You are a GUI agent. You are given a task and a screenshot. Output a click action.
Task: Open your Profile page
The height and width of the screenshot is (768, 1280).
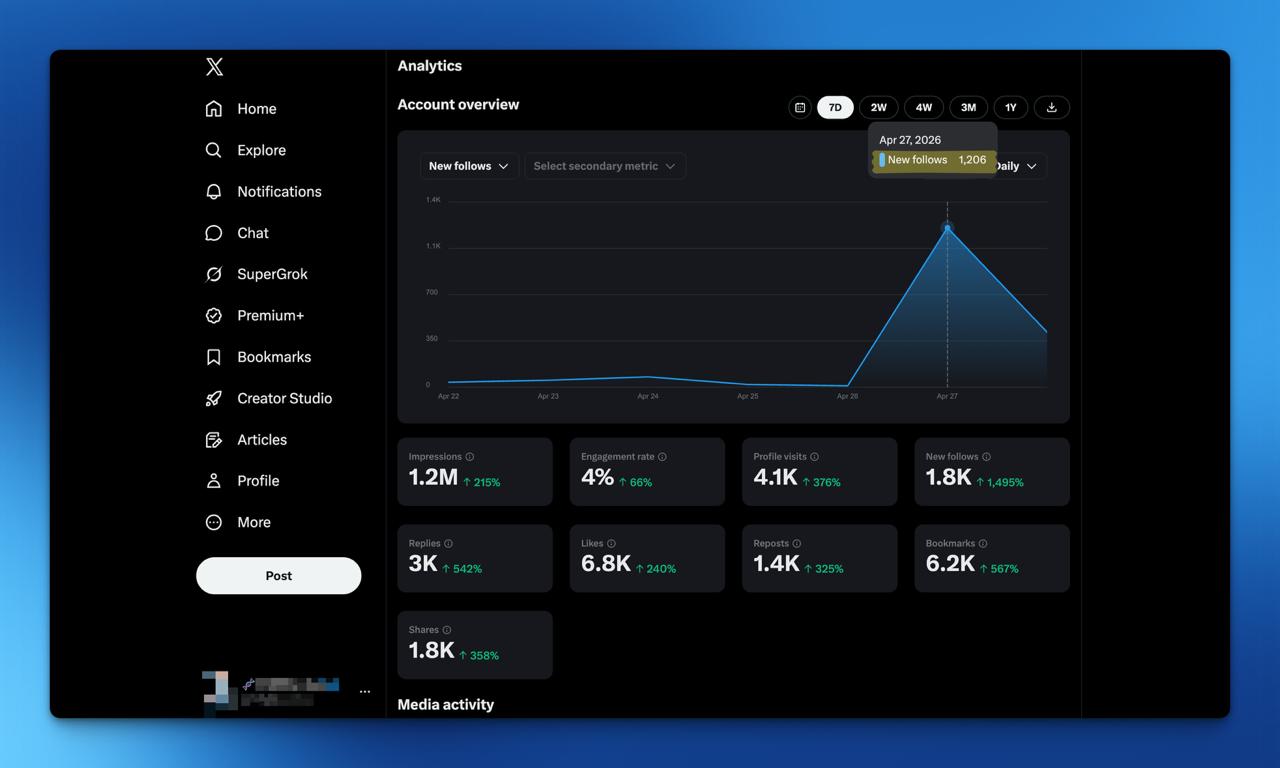(x=257, y=480)
